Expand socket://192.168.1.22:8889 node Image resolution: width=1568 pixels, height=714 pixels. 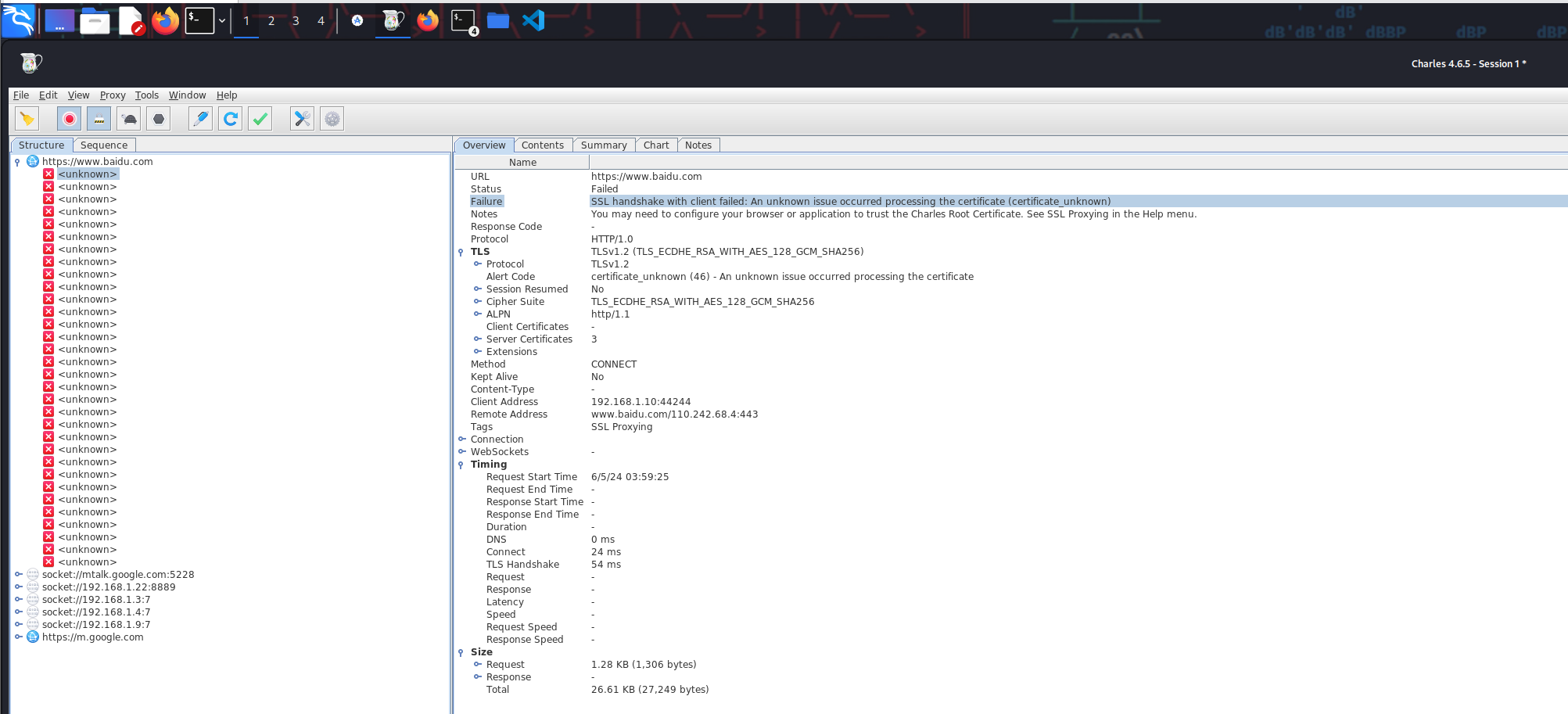[x=18, y=587]
